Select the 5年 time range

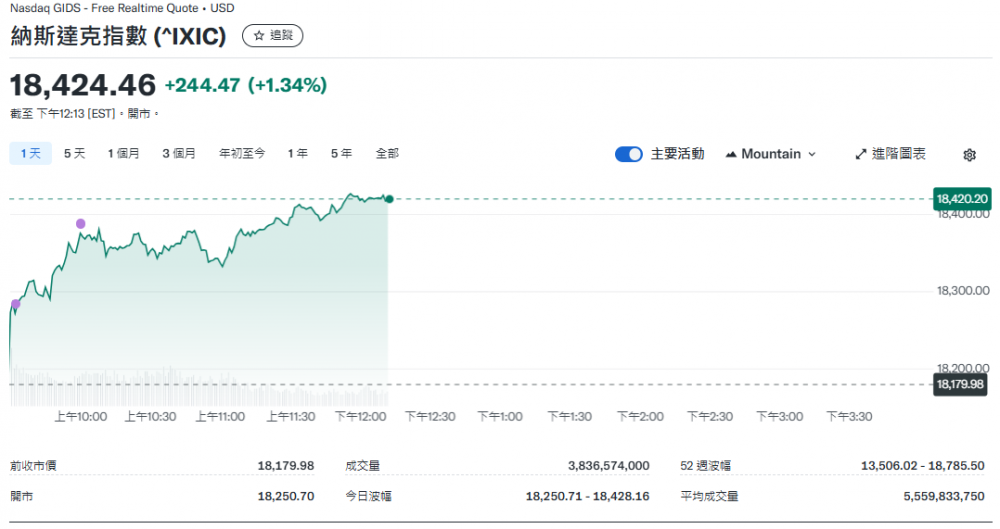tap(342, 153)
